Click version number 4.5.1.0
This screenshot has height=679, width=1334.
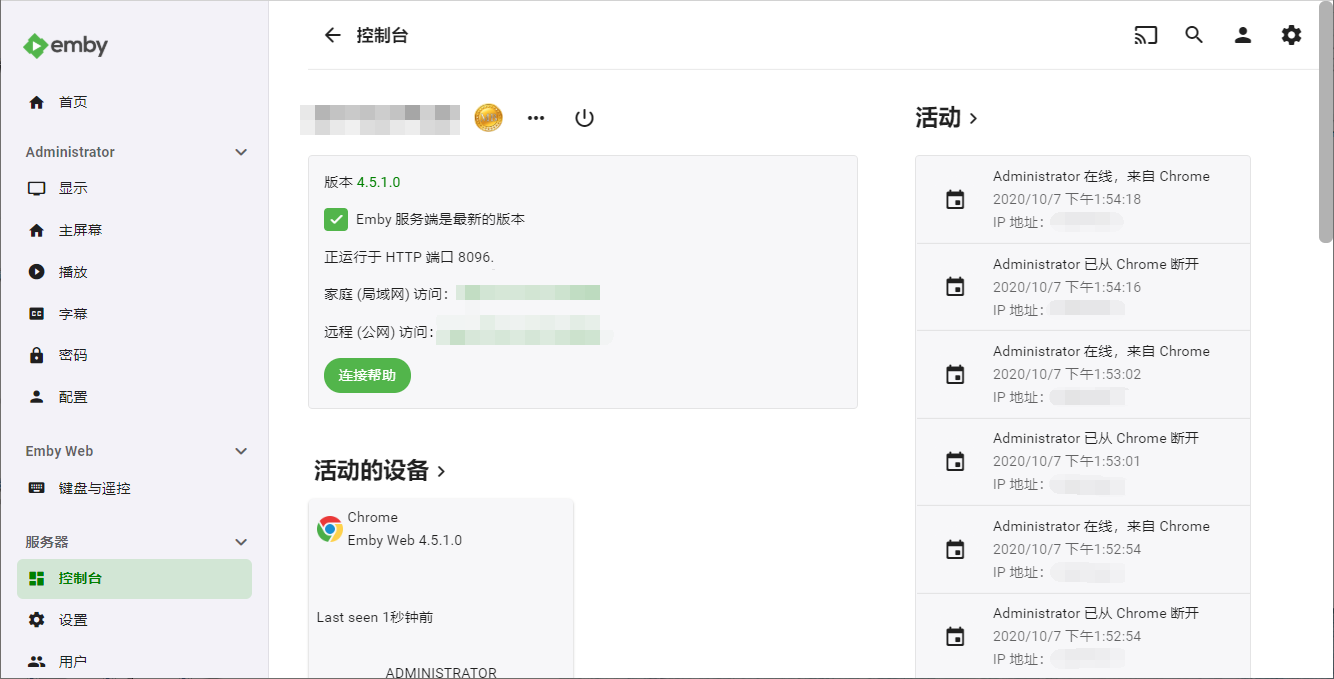pos(378,182)
